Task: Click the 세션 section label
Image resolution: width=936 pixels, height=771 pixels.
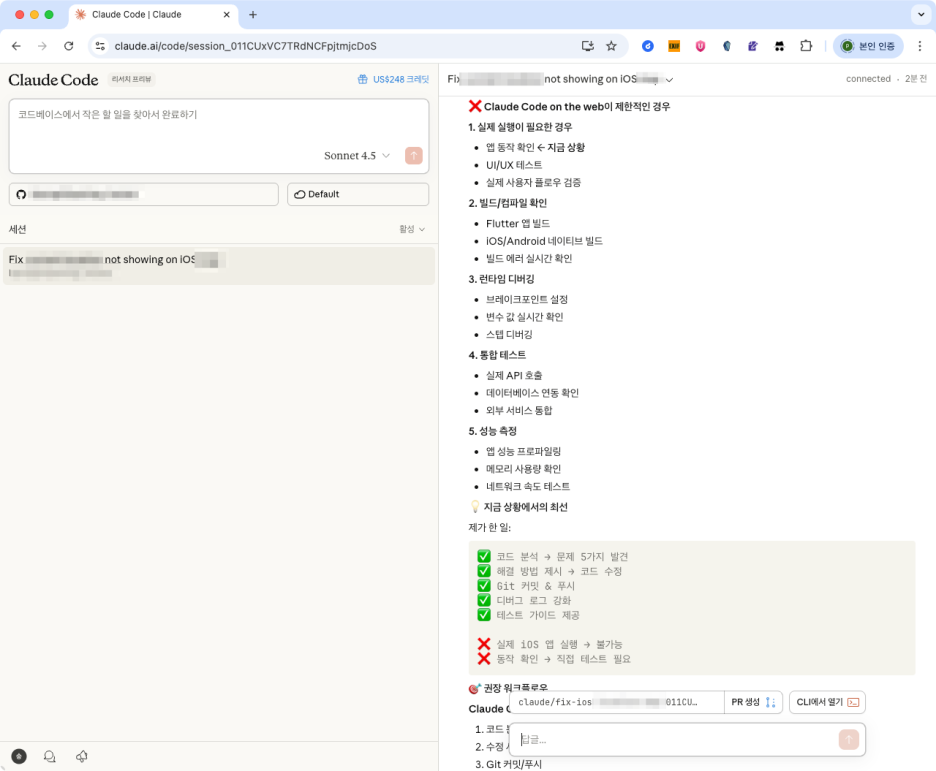Action: click(x=17, y=229)
